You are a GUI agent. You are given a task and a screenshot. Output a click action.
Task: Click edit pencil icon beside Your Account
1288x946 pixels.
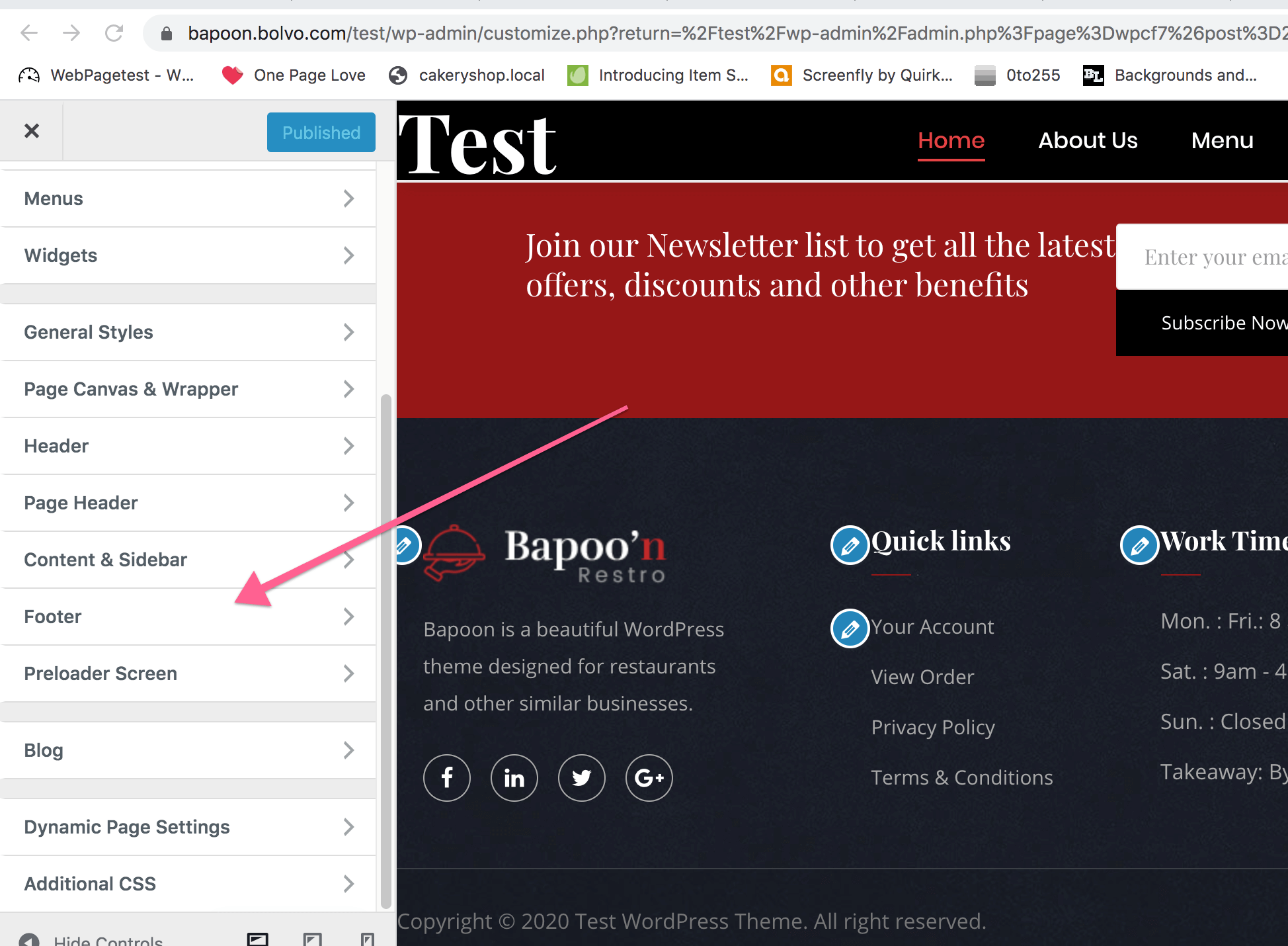pyautogui.click(x=850, y=628)
